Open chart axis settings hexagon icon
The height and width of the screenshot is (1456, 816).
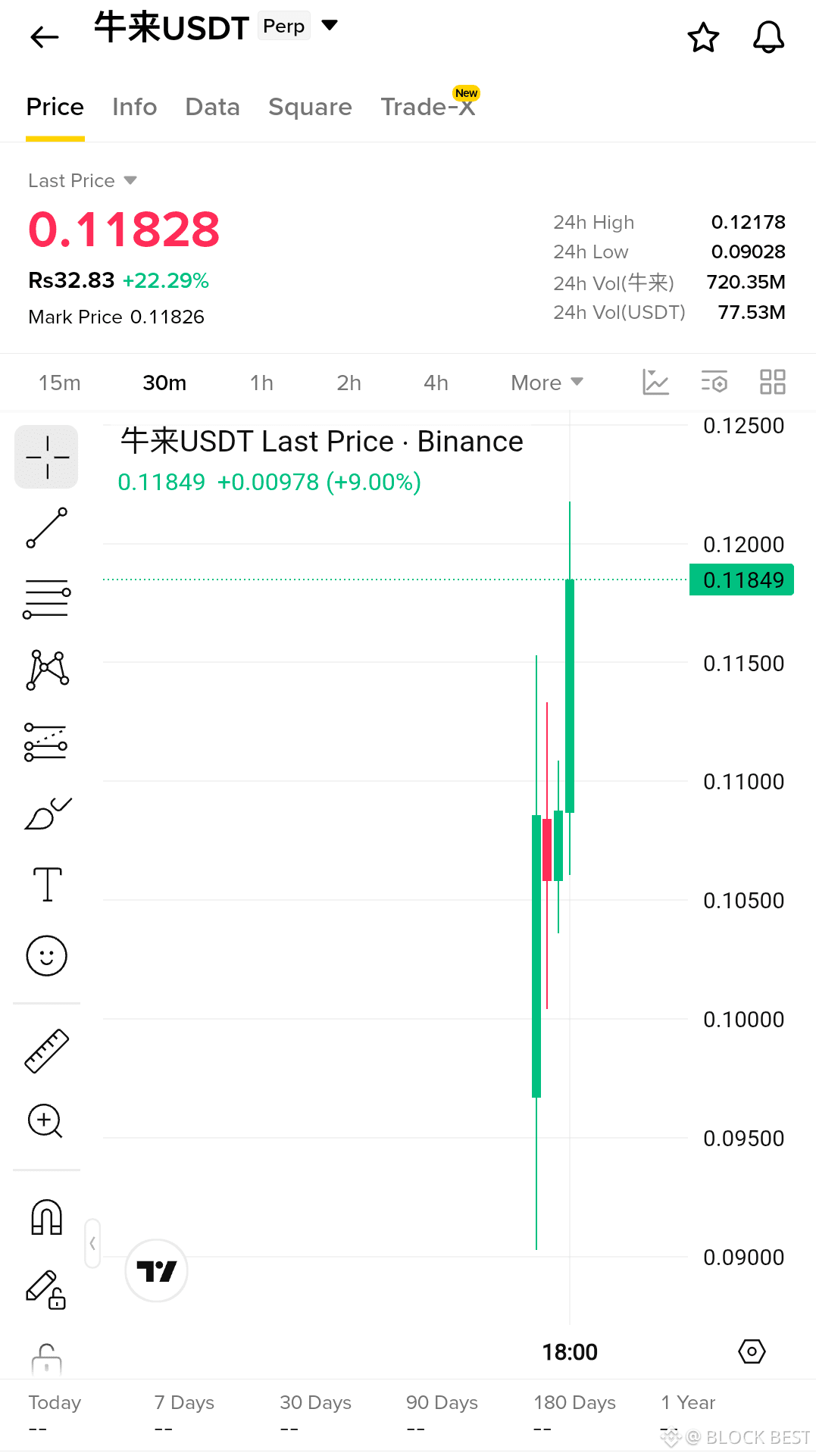click(752, 1351)
